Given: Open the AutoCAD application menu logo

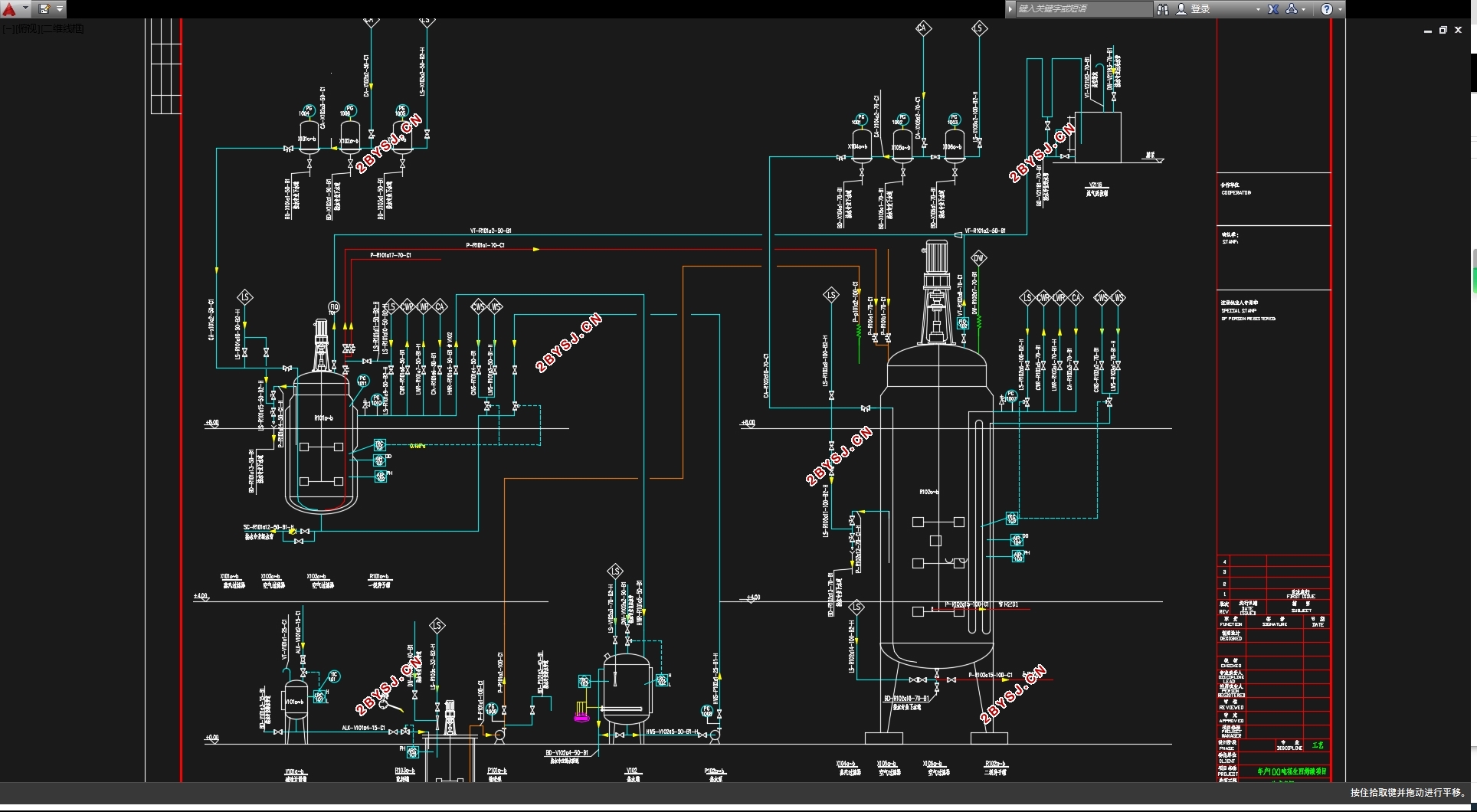Looking at the screenshot, I should pos(9,9).
